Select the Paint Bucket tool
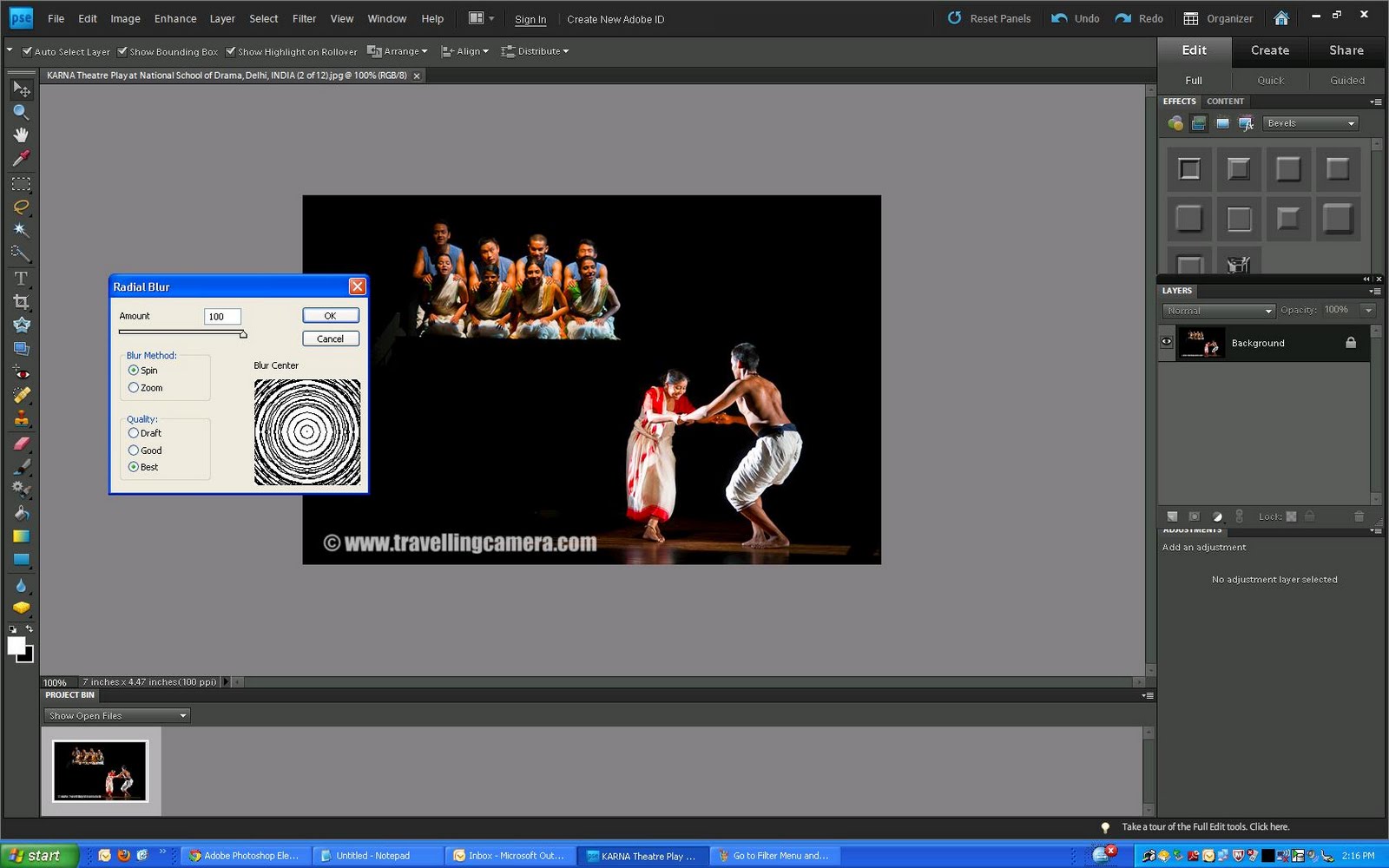Screen dimensions: 1389x868 click(x=21, y=513)
